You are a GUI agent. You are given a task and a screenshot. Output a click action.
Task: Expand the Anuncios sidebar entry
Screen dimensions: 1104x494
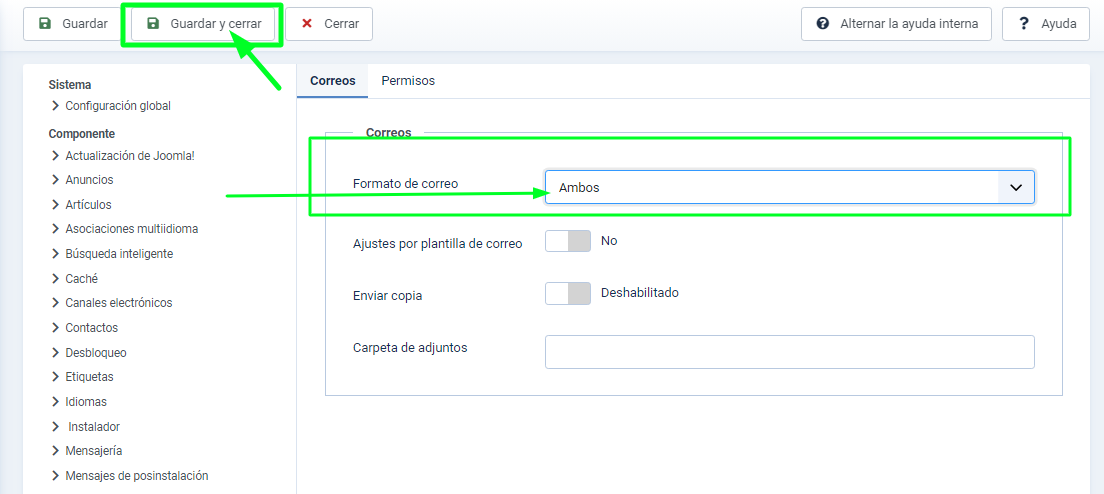(89, 180)
